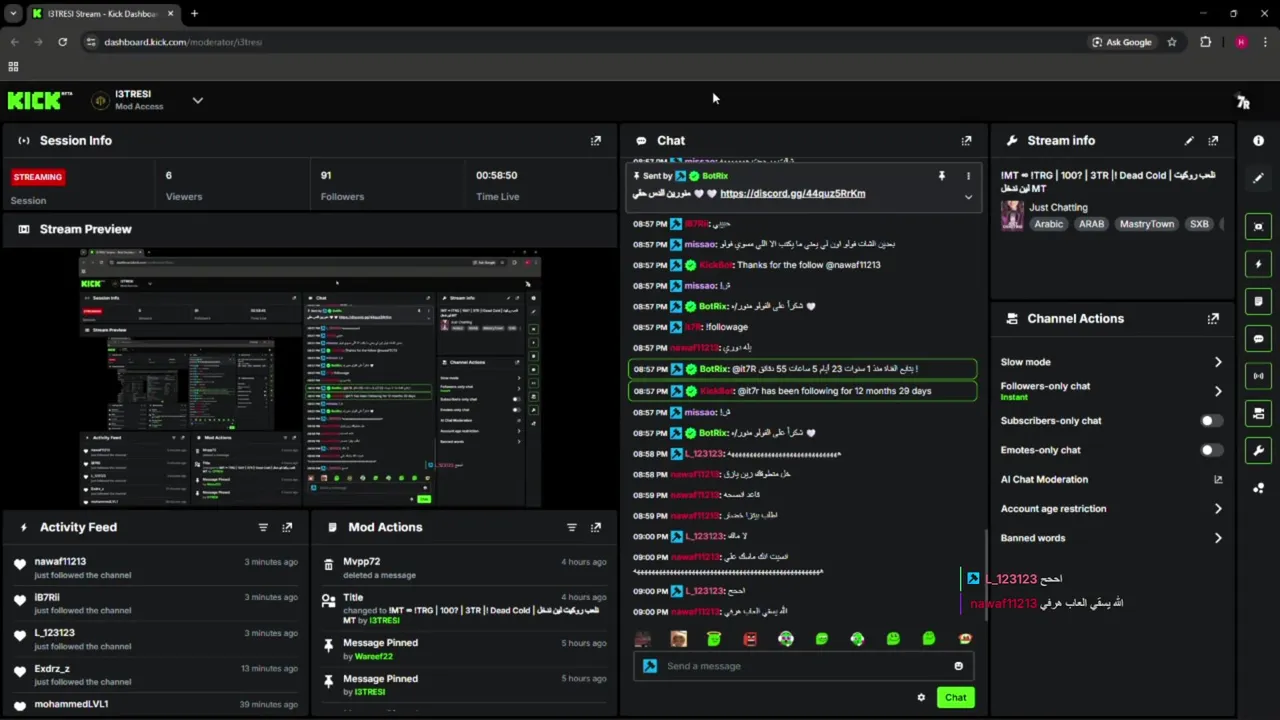This screenshot has width=1280, height=720.
Task: Click the ARAB stream tag
Action: pos(1091,224)
